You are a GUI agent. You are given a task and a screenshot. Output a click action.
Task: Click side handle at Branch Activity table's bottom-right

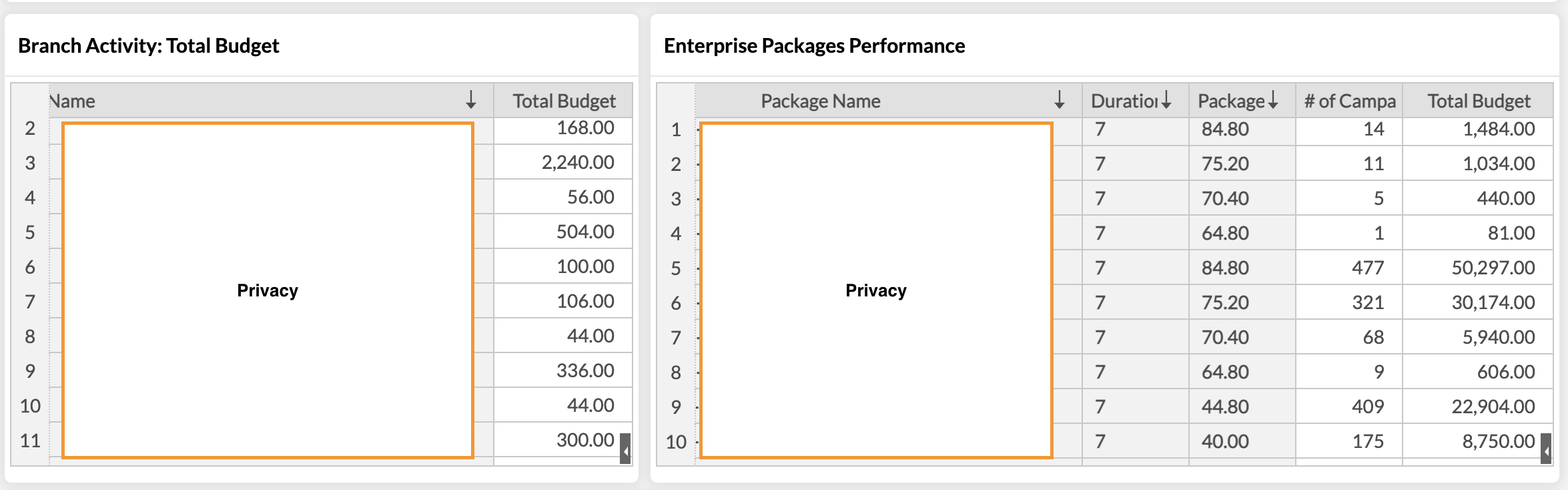(625, 449)
